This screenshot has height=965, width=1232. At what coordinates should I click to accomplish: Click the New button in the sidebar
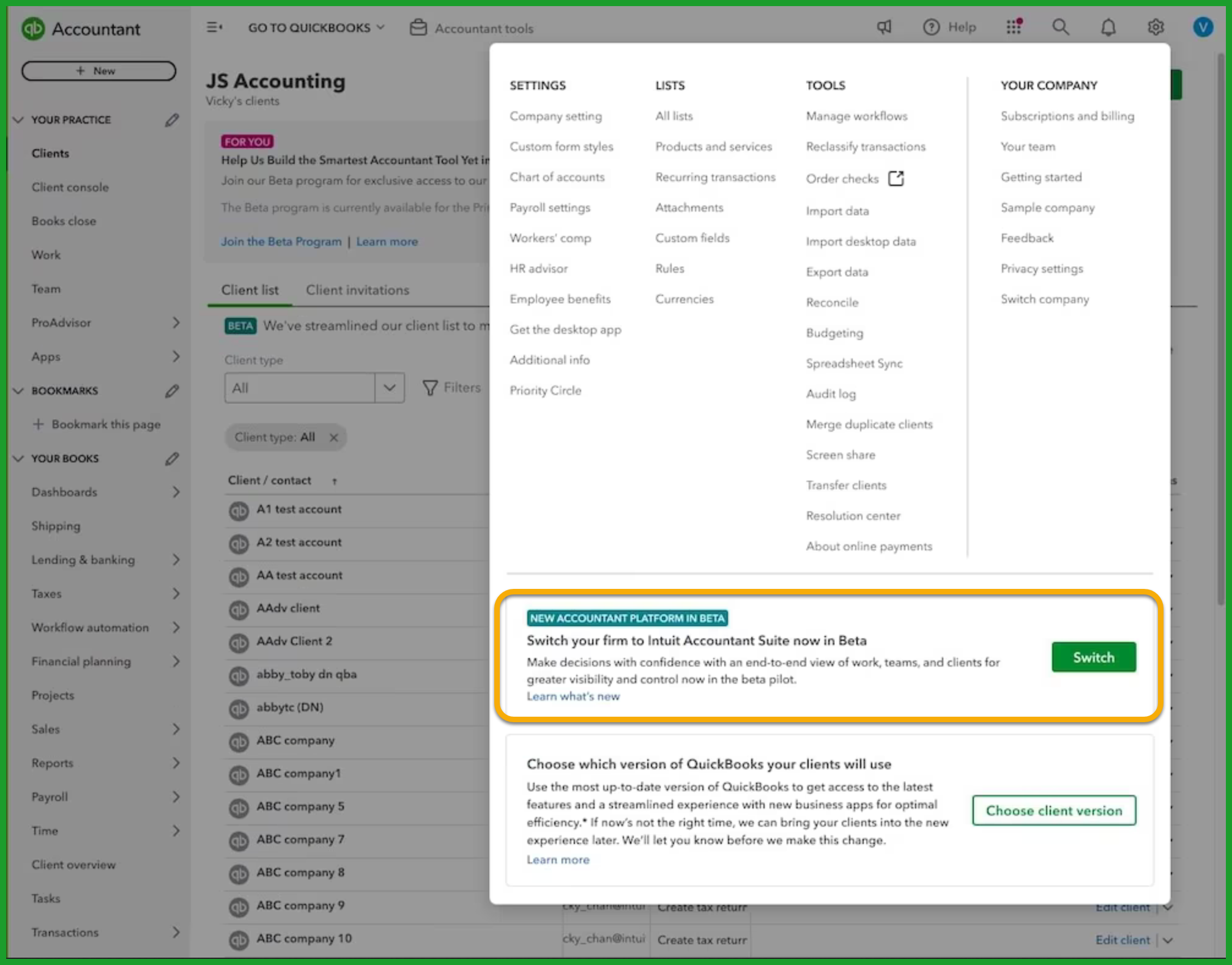tap(98, 71)
